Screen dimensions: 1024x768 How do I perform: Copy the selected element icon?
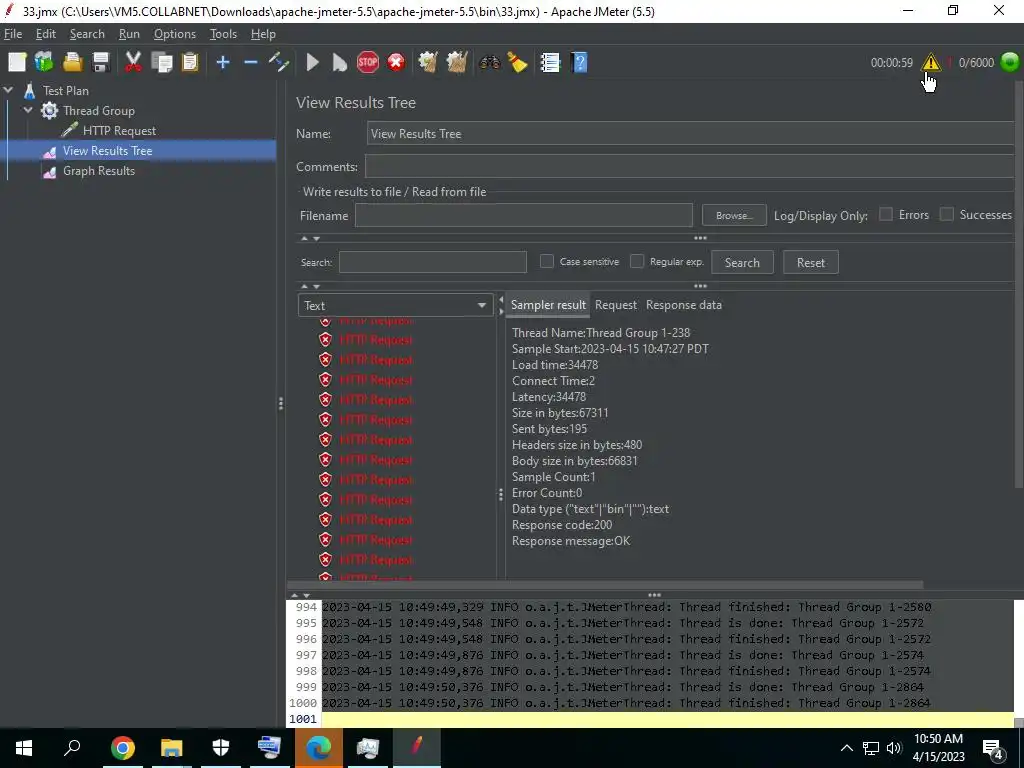[x=161, y=63]
